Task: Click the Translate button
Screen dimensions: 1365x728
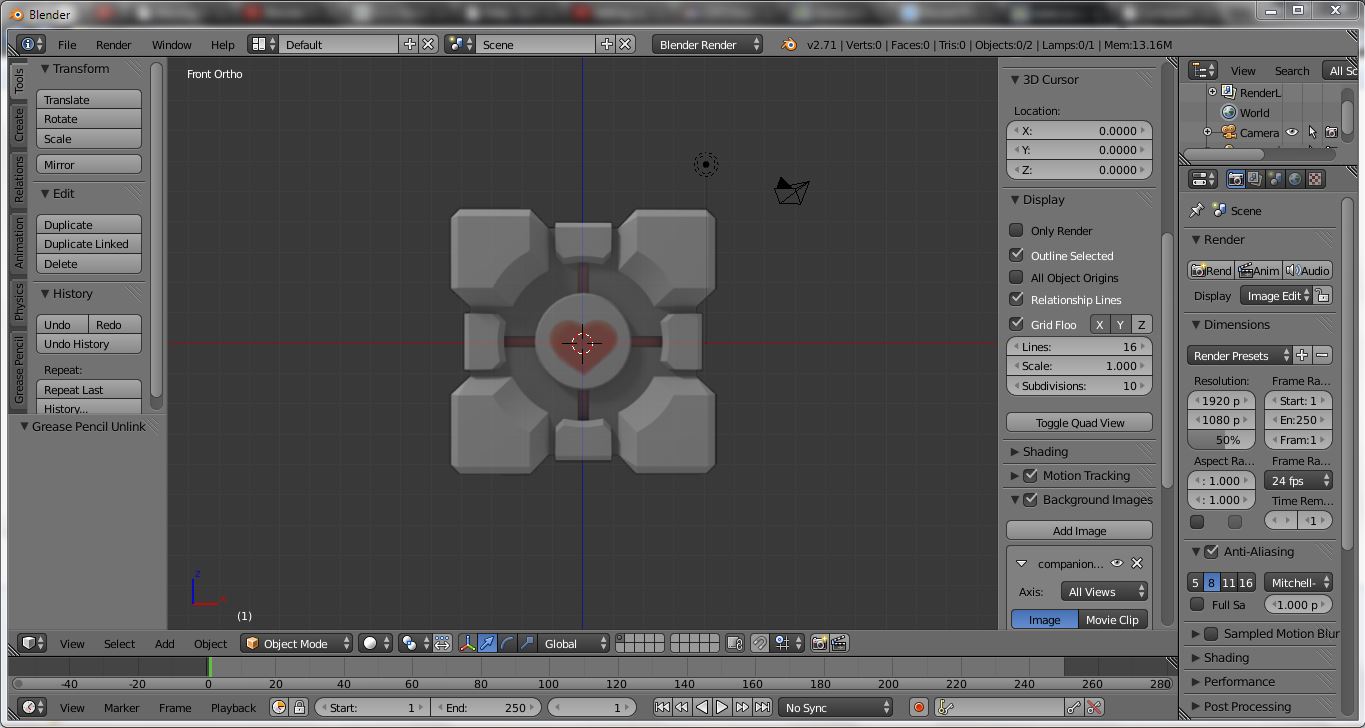Action: (89, 100)
